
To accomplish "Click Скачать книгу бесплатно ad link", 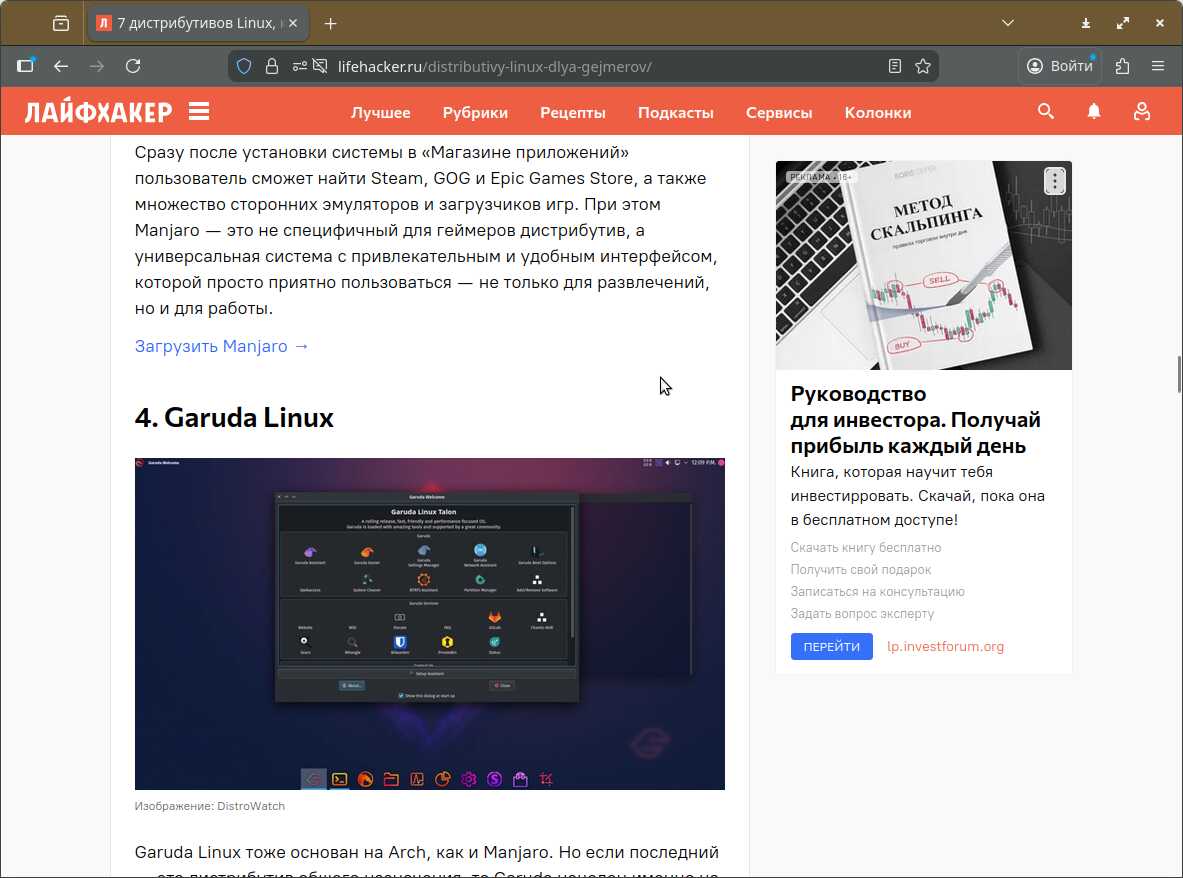I will [865, 548].
